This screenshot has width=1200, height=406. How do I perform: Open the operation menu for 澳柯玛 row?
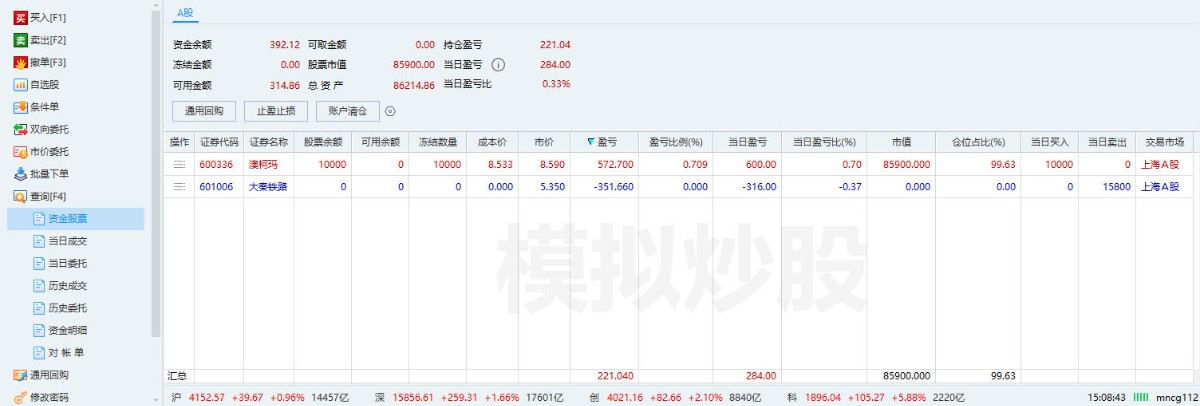179,164
